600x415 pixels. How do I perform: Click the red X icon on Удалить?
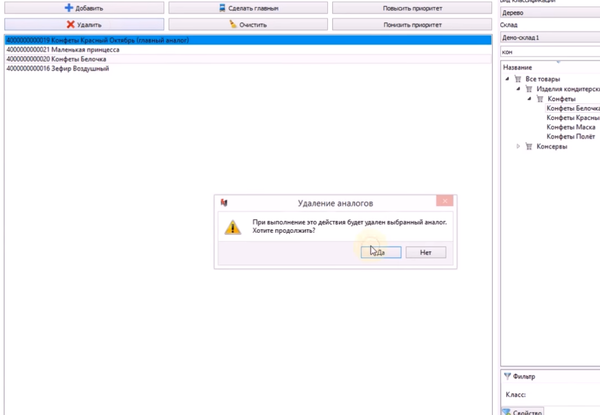[x=70, y=24]
